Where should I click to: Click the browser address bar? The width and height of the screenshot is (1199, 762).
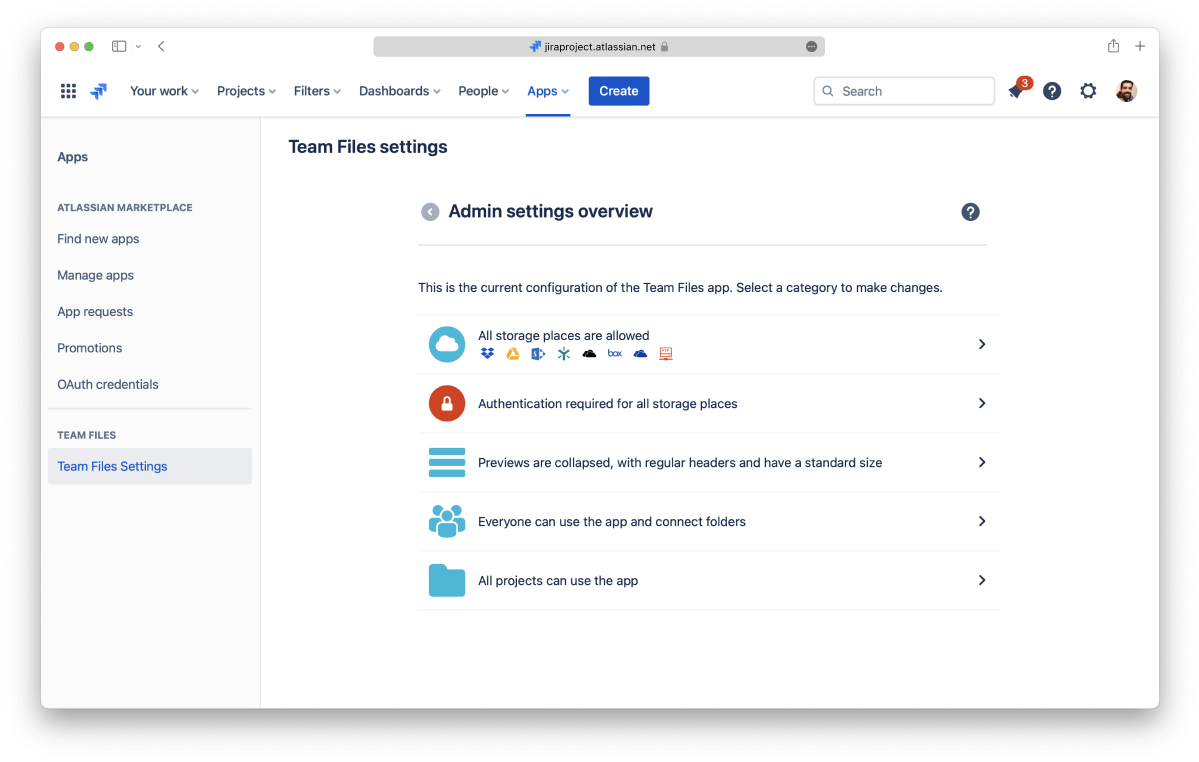pyautogui.click(x=599, y=47)
